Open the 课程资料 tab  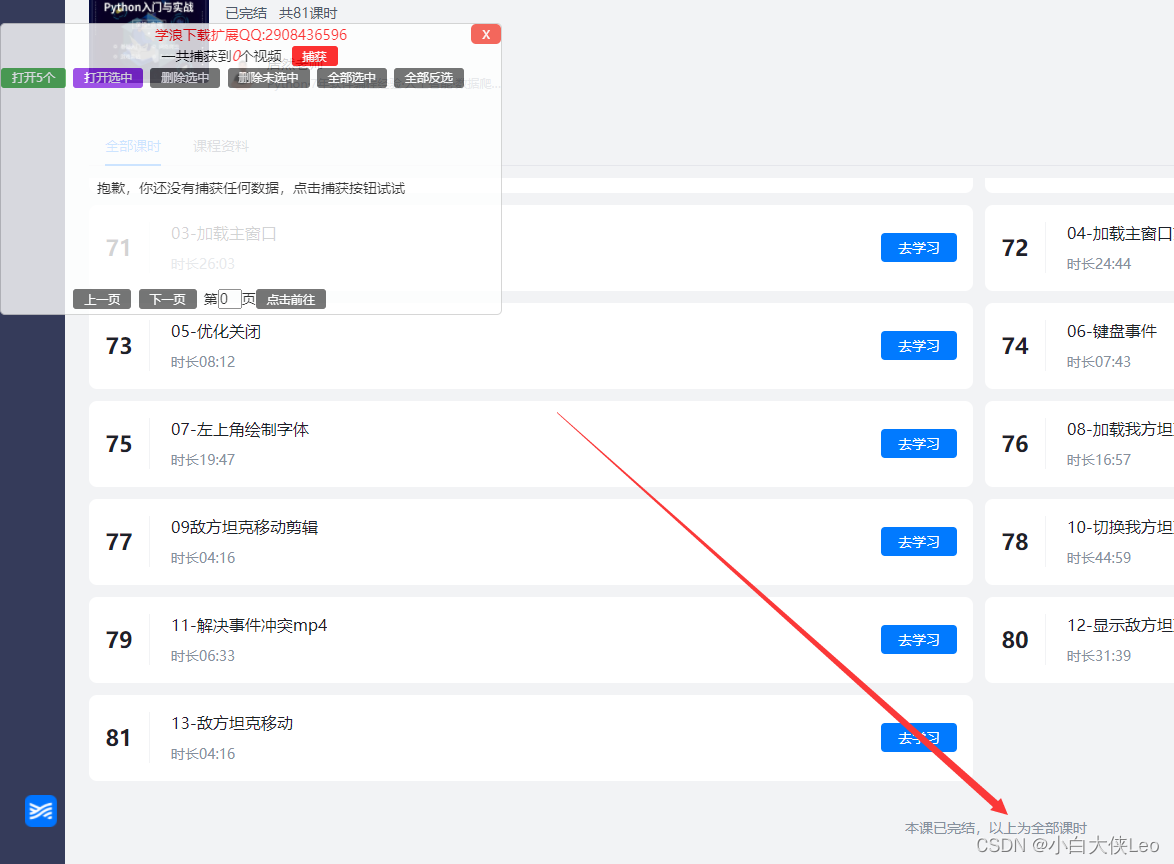point(221,146)
